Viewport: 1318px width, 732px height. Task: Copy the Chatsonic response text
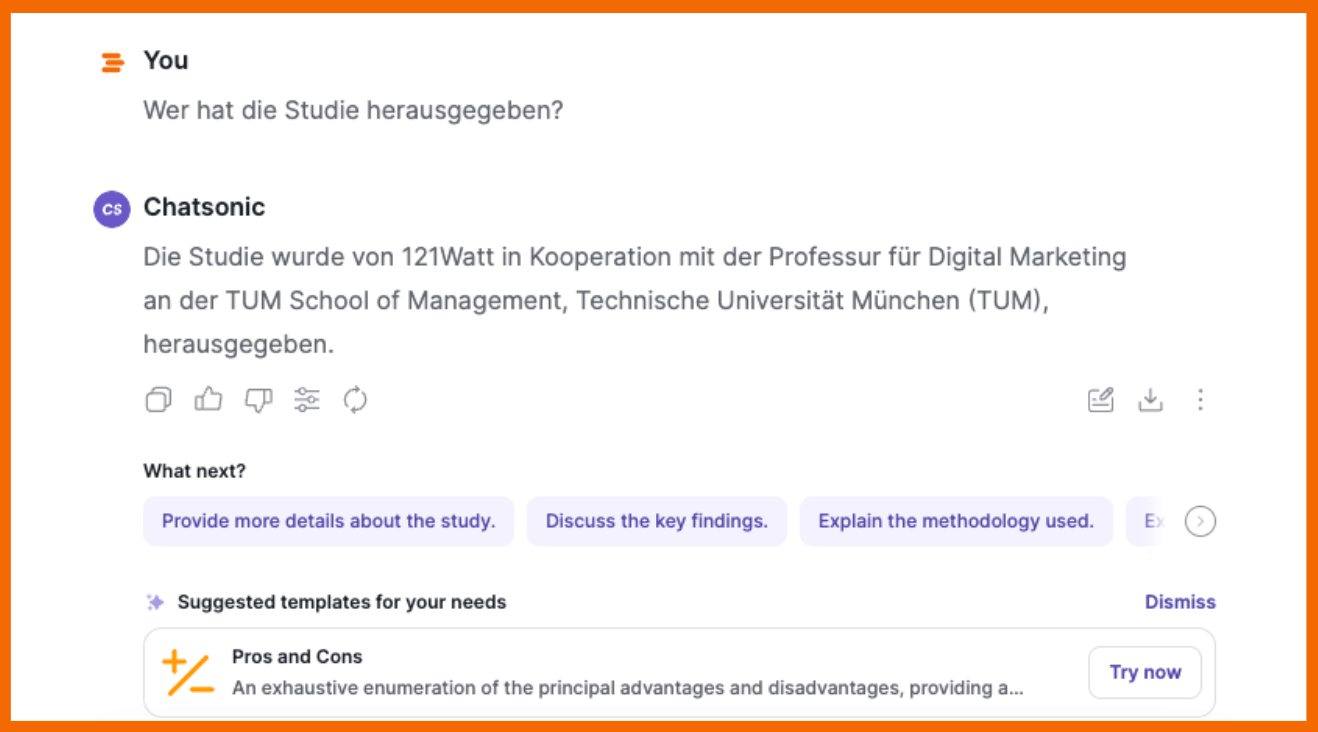(x=158, y=400)
